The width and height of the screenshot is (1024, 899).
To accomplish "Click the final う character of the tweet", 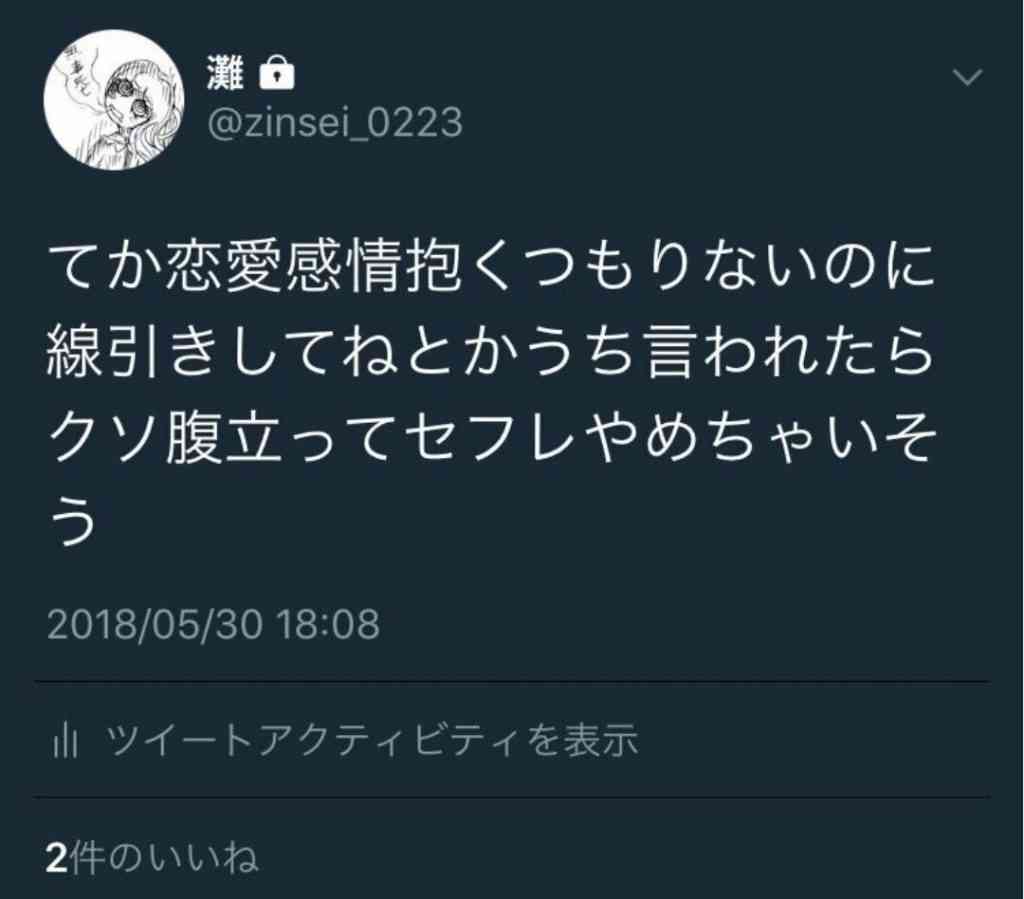I will click(73, 521).
